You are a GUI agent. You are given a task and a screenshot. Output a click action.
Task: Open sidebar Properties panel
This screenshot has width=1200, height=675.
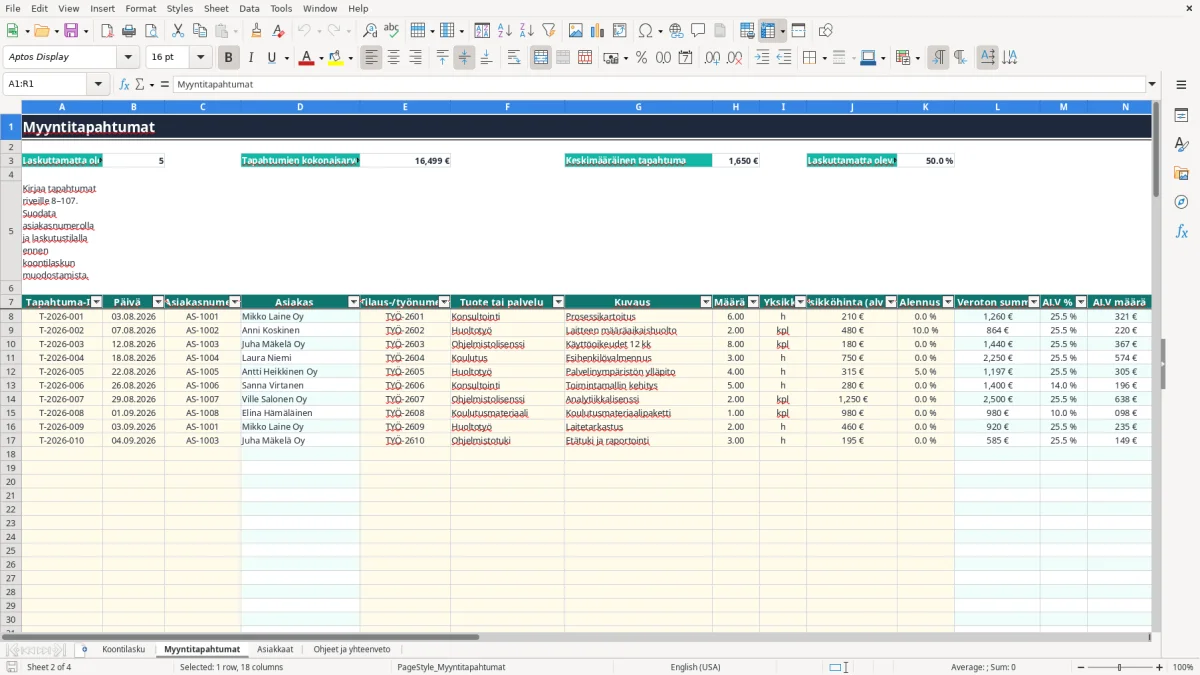[1181, 115]
